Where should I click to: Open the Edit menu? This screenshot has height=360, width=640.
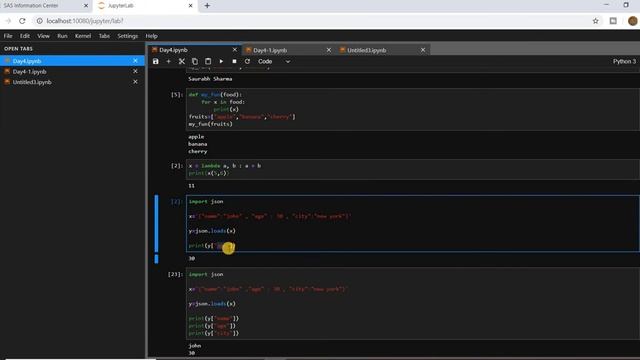coord(25,36)
